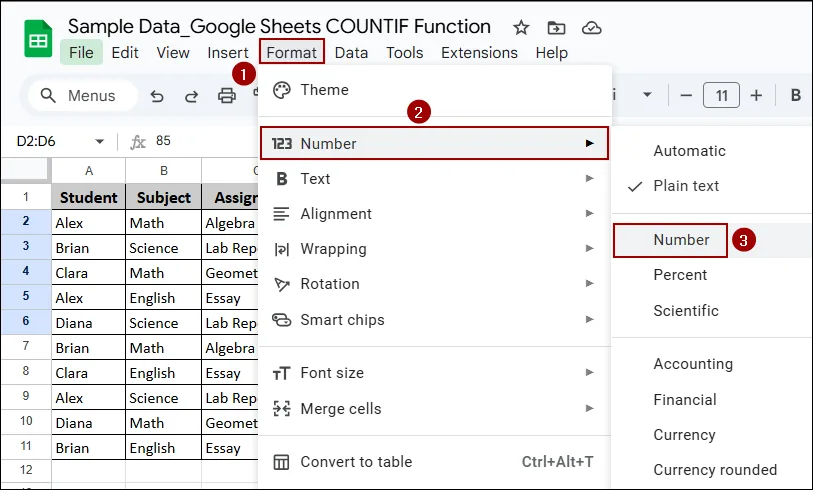Select Financial format
This screenshot has width=813, height=490.
712,400
